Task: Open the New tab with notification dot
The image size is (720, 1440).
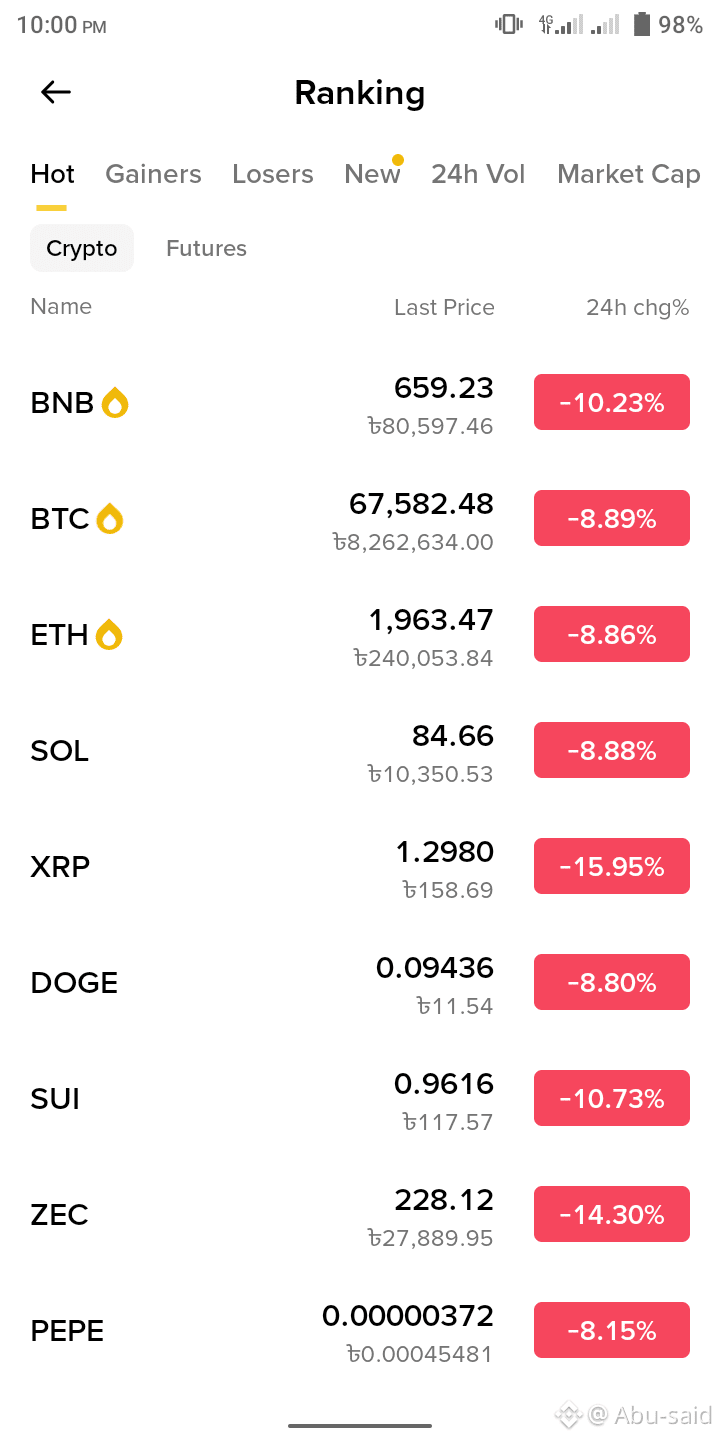Action: pyautogui.click(x=372, y=174)
